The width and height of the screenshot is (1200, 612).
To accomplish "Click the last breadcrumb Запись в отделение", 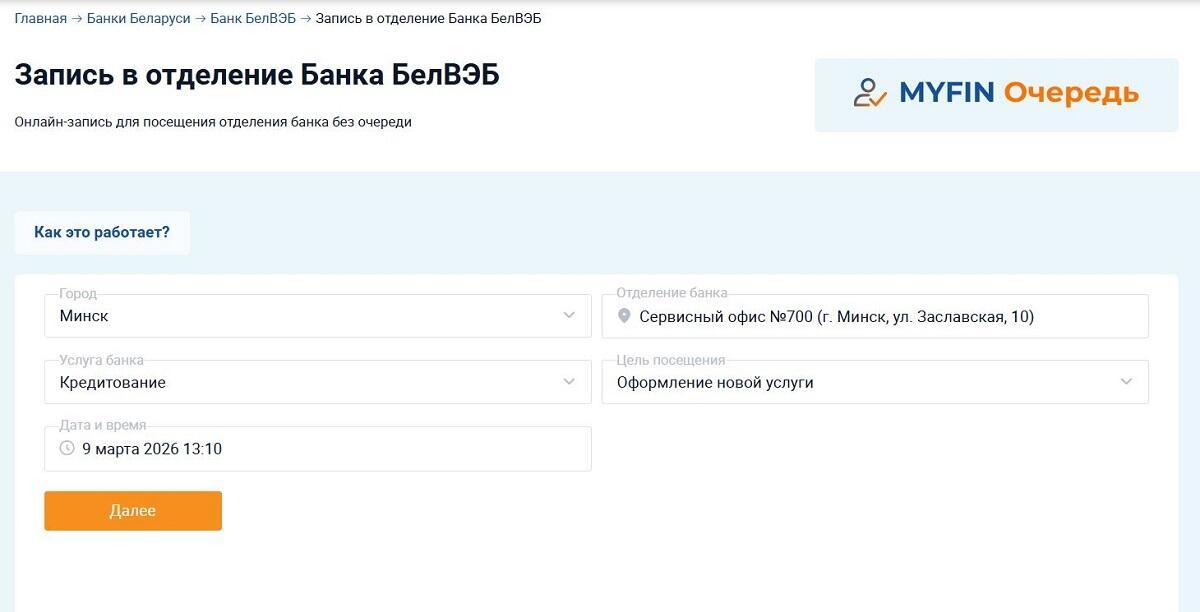I will pos(428,19).
